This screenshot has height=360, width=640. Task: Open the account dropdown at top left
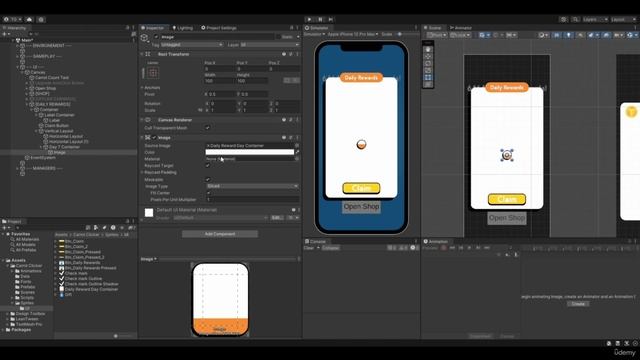click(13, 19)
